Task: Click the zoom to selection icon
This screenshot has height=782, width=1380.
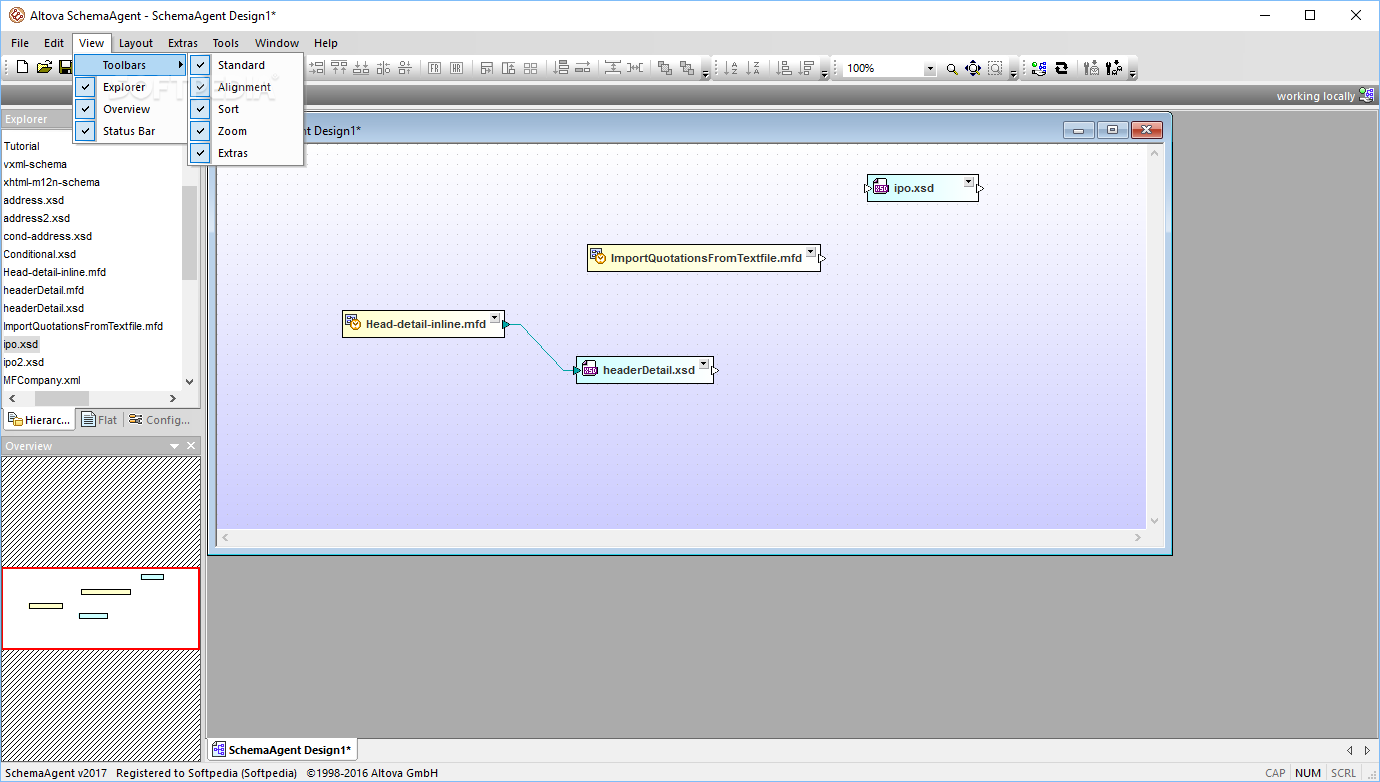Action: (995, 68)
